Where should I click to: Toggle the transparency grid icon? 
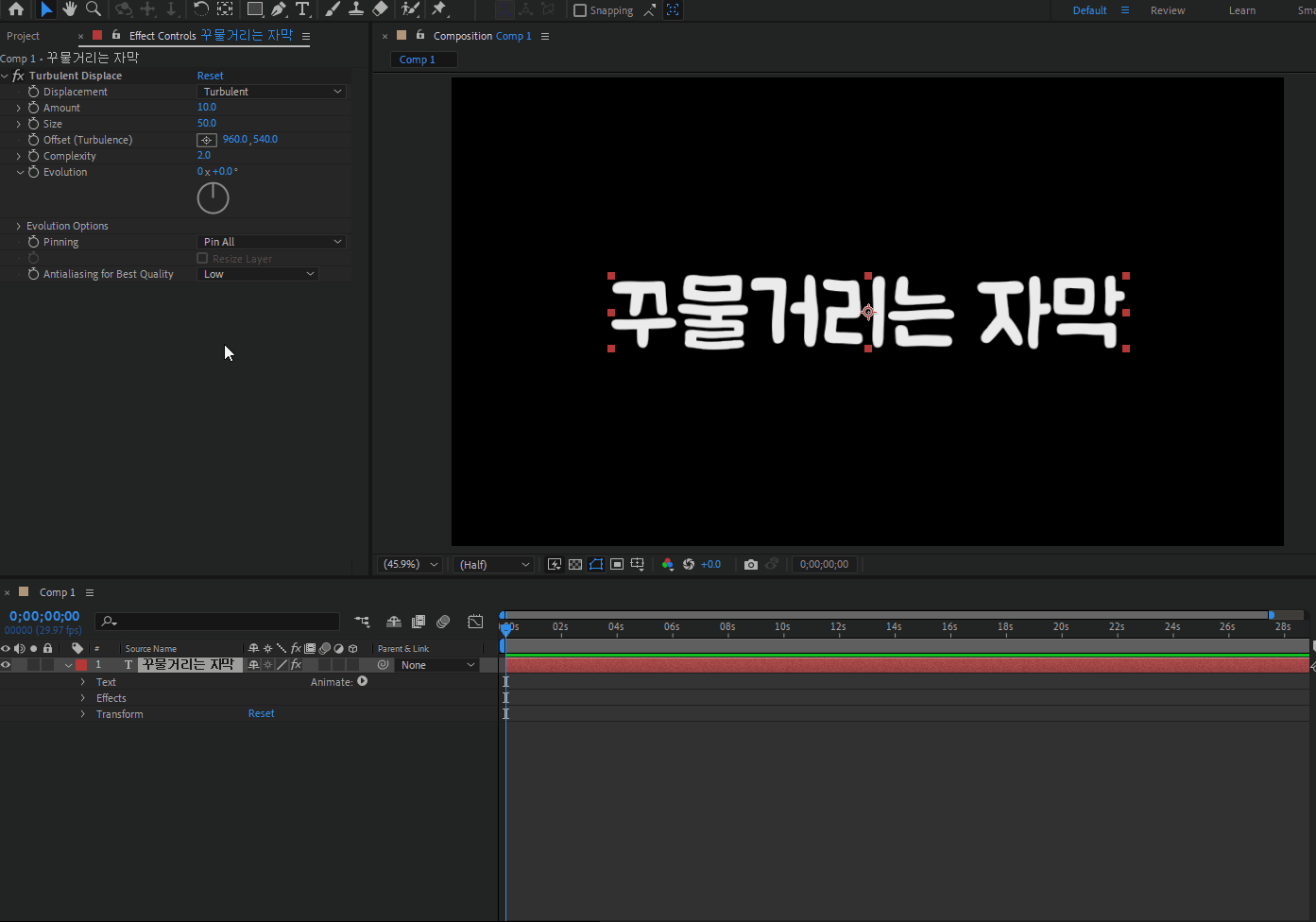pyautogui.click(x=575, y=564)
